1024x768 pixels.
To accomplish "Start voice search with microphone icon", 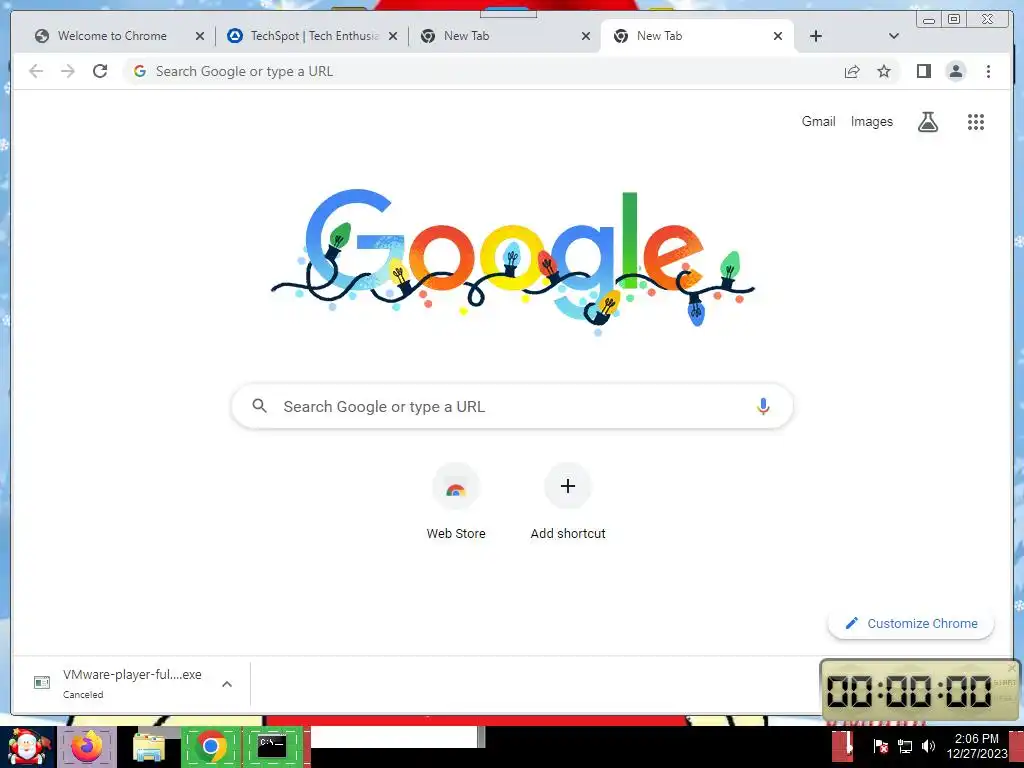I will pyautogui.click(x=763, y=406).
